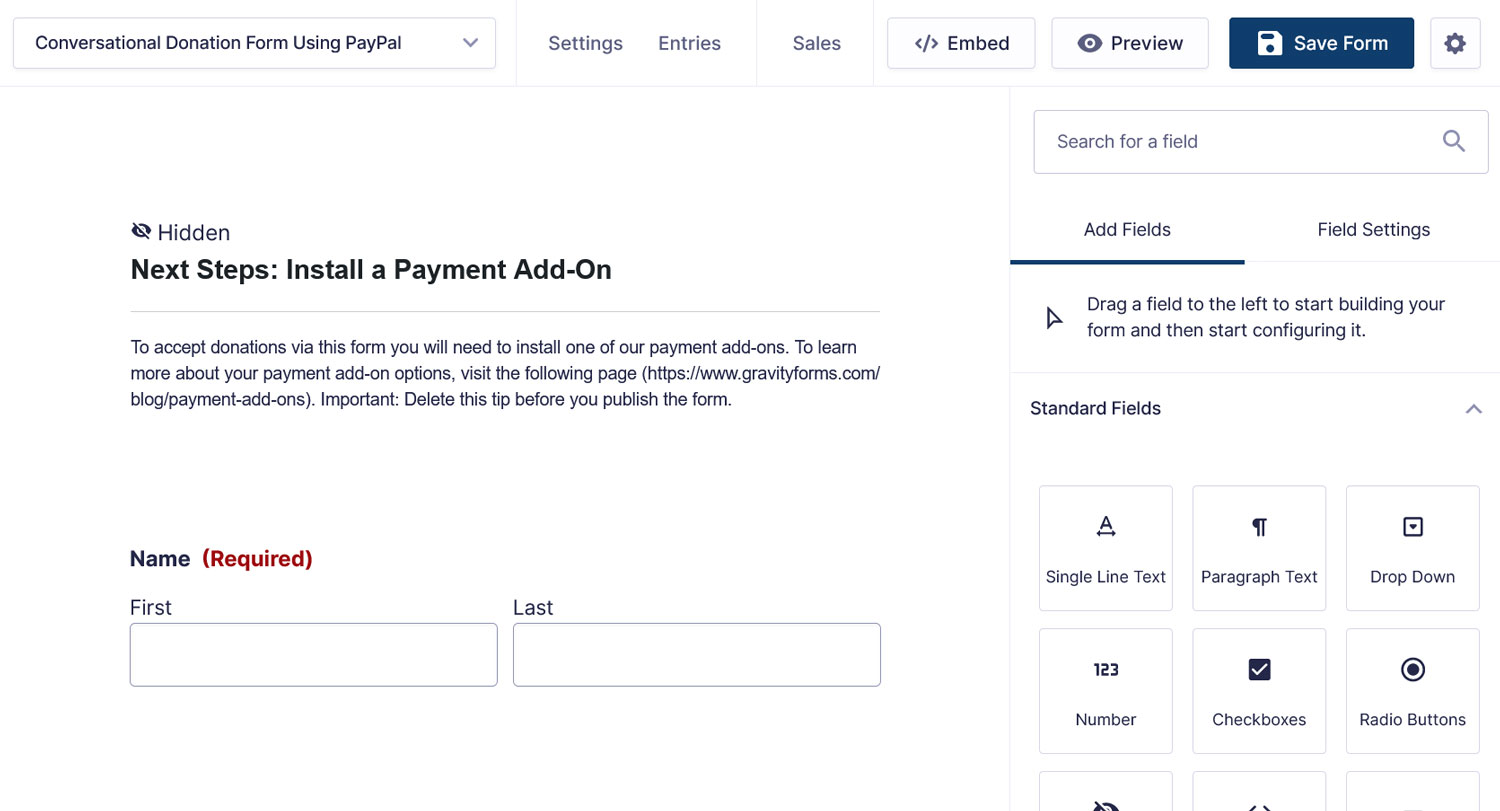Add a Single Line Text field
The height and width of the screenshot is (811, 1500).
pyautogui.click(x=1105, y=548)
